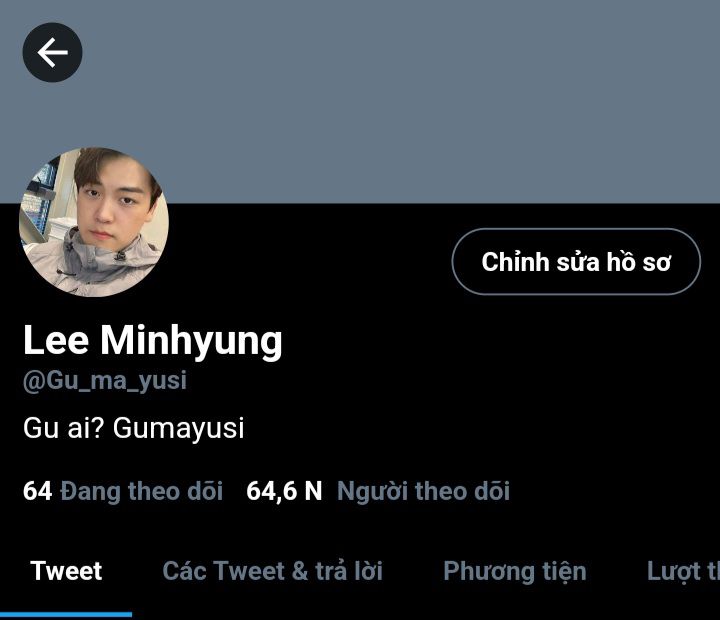Go back using the arrow icon
This screenshot has height=620, width=720.
tap(52, 52)
